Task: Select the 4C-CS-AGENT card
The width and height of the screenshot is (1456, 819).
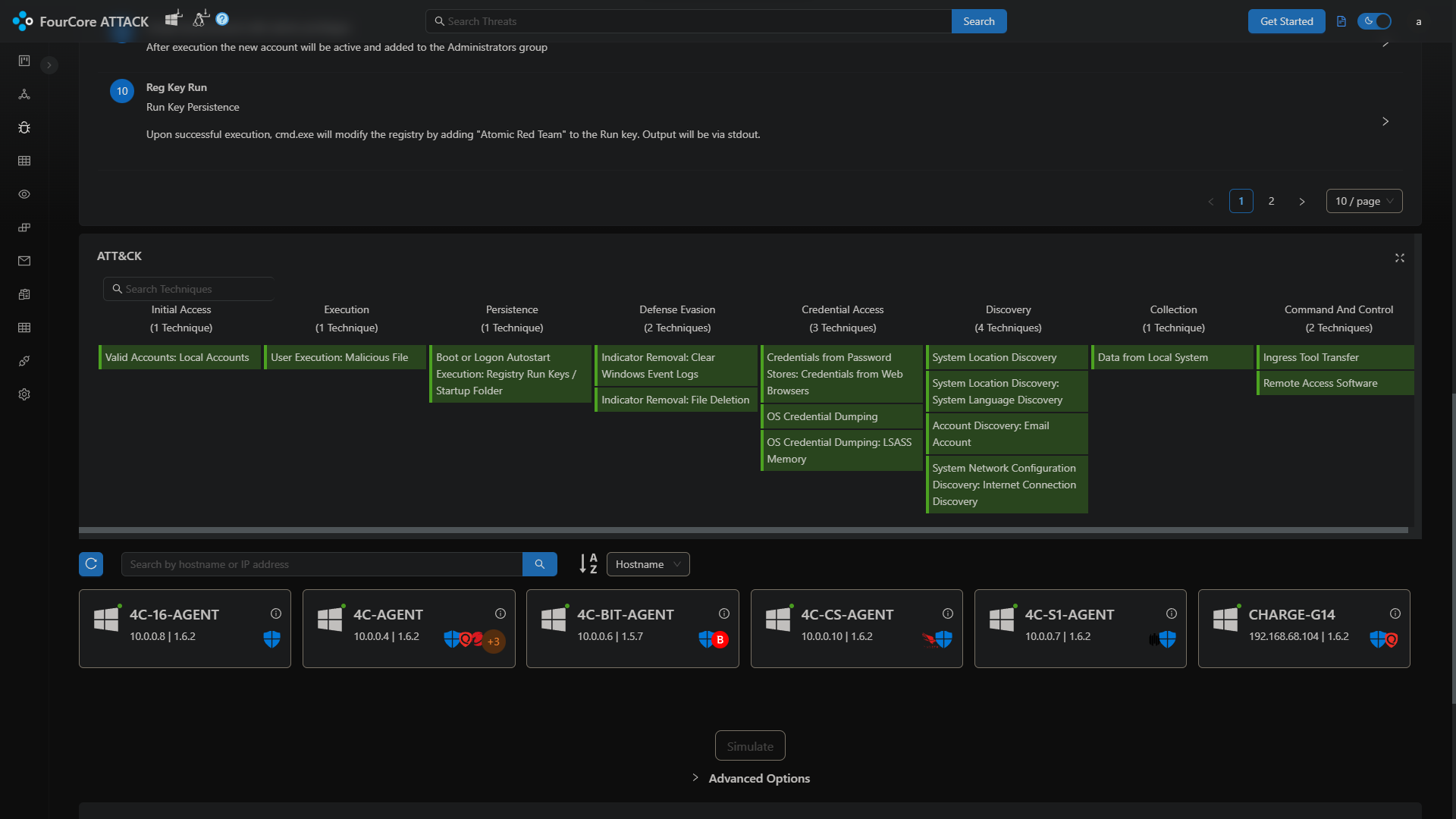Action: coord(857,629)
